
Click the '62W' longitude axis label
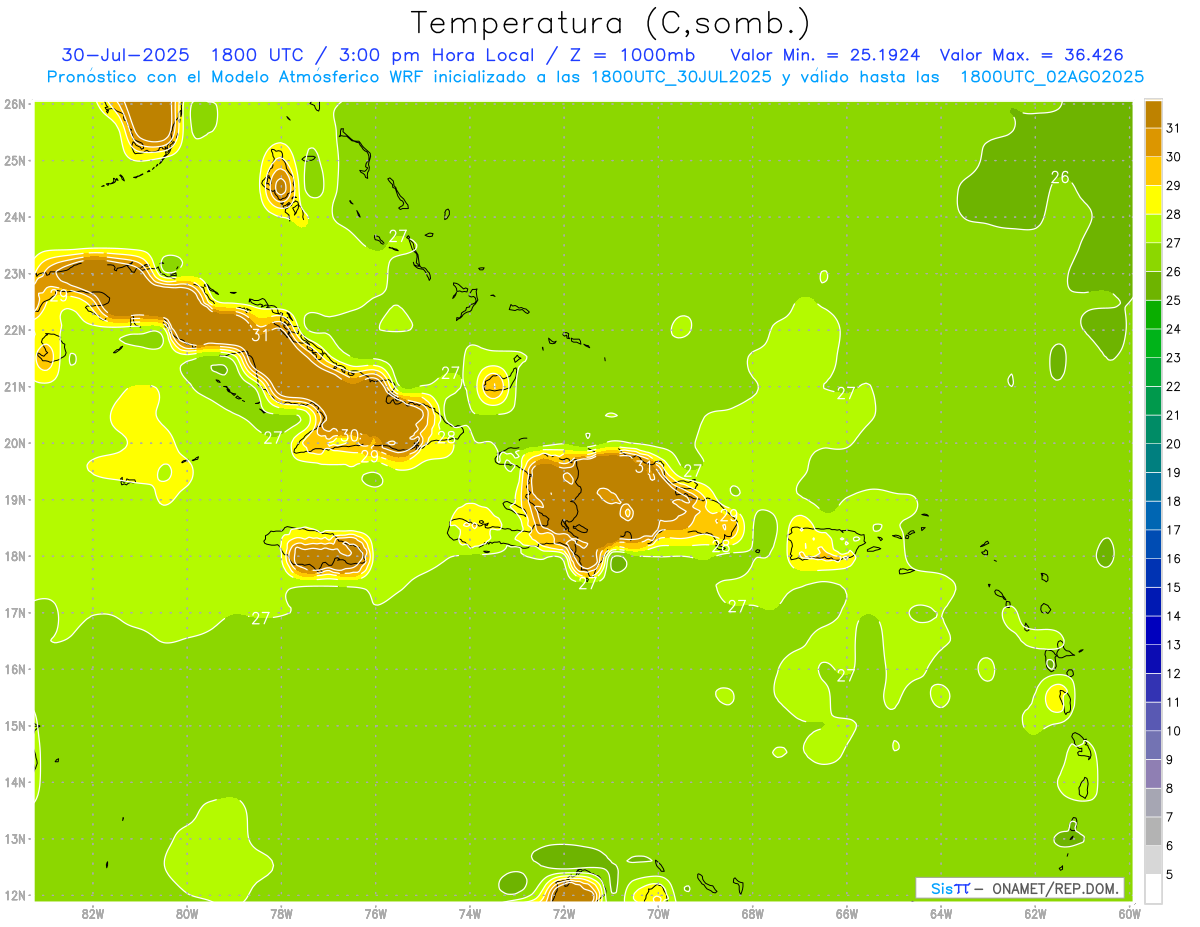pos(1035,913)
